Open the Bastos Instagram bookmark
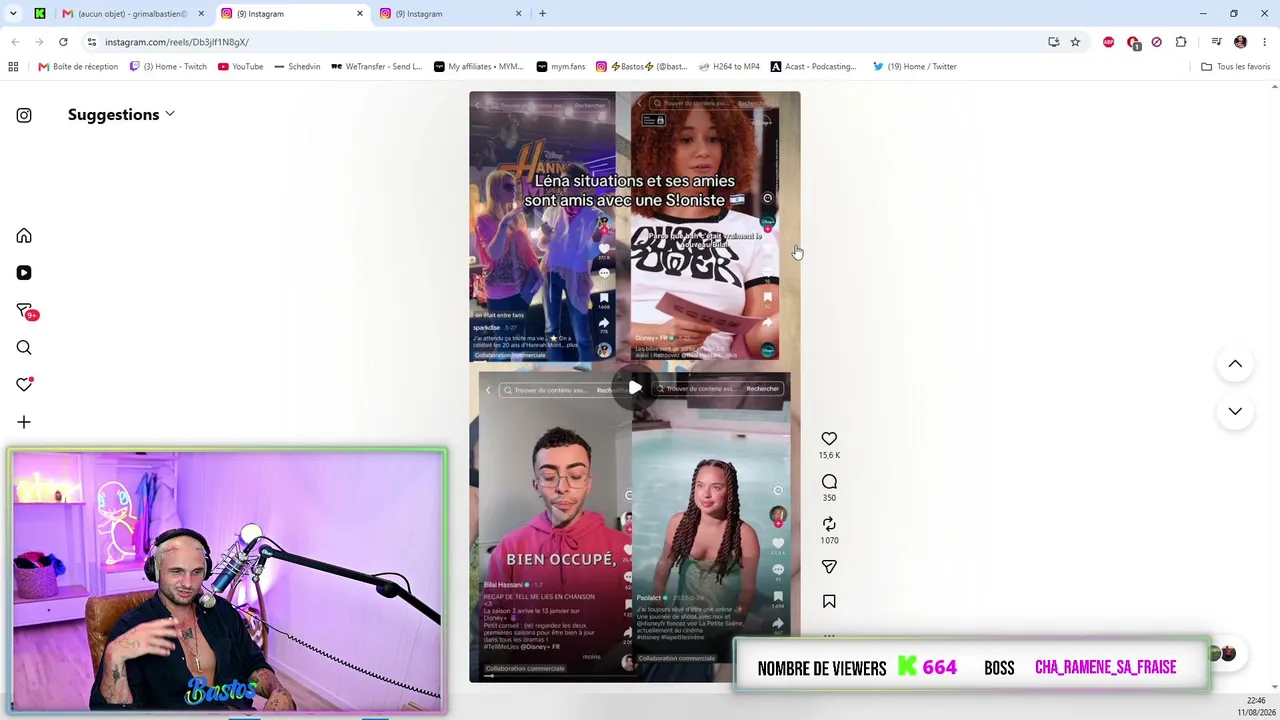 tap(641, 67)
